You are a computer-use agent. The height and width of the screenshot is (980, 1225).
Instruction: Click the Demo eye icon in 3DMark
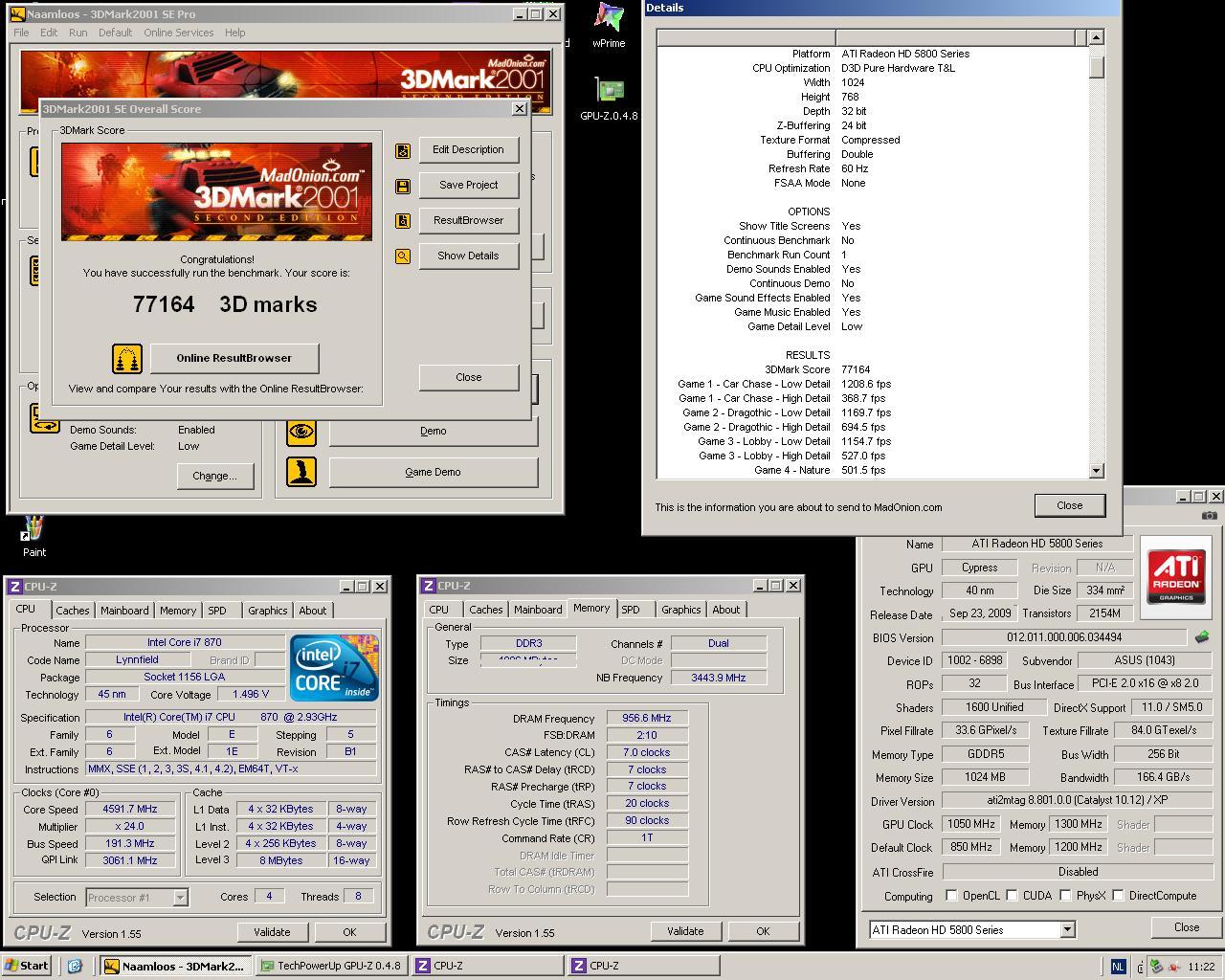(301, 431)
